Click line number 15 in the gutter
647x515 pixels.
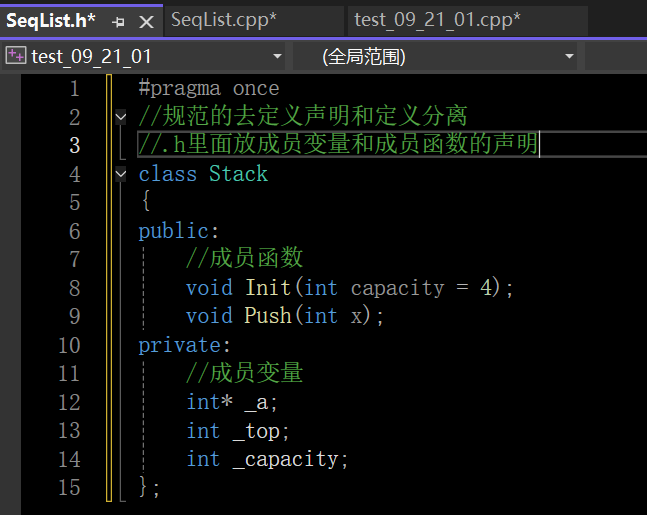(69, 487)
